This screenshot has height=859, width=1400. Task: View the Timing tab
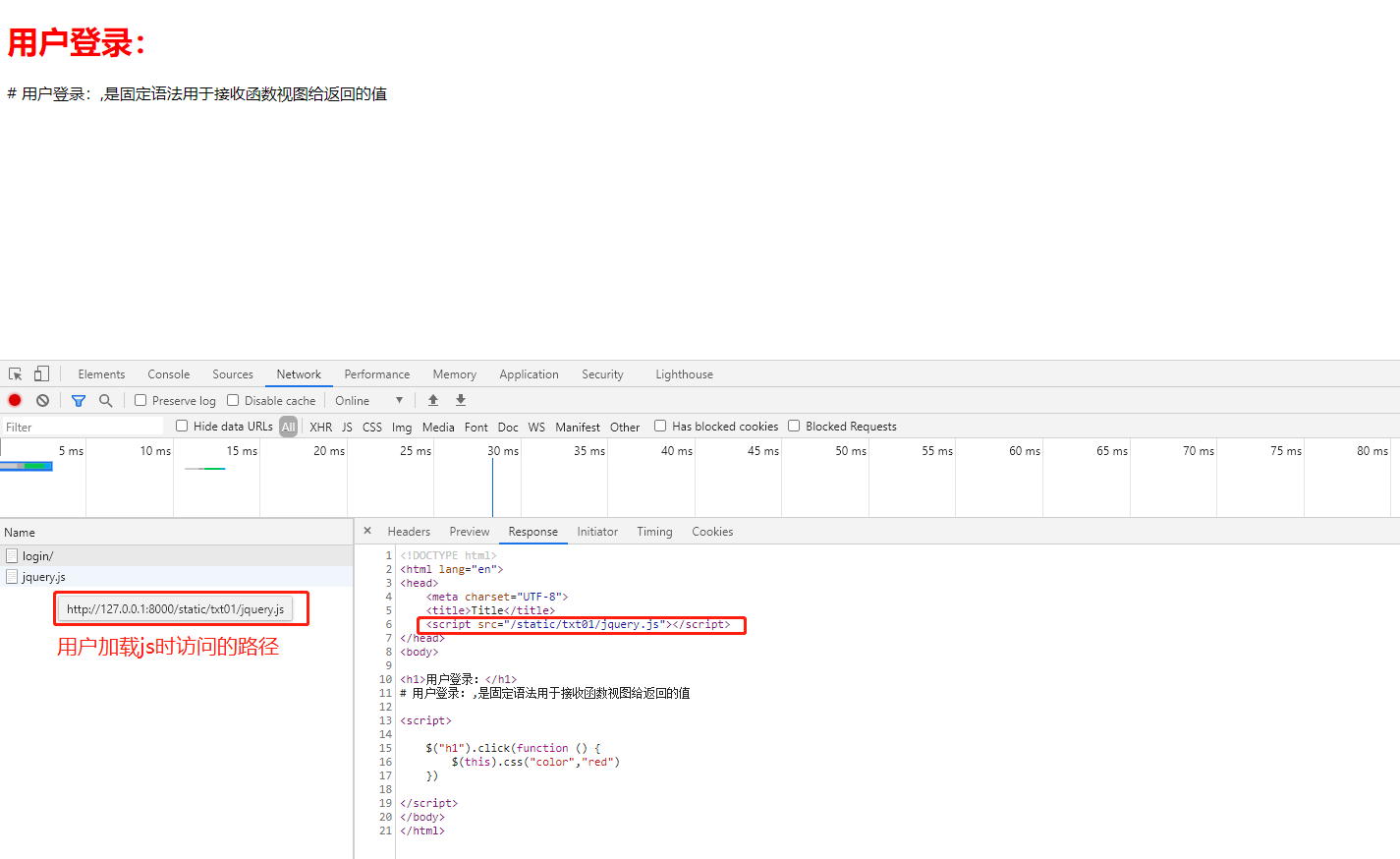point(654,532)
